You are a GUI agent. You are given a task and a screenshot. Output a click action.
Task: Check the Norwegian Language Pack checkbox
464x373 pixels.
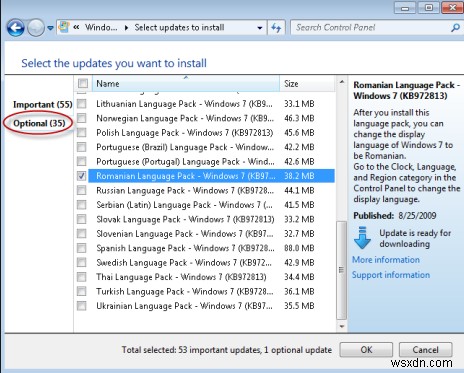pyautogui.click(x=81, y=118)
